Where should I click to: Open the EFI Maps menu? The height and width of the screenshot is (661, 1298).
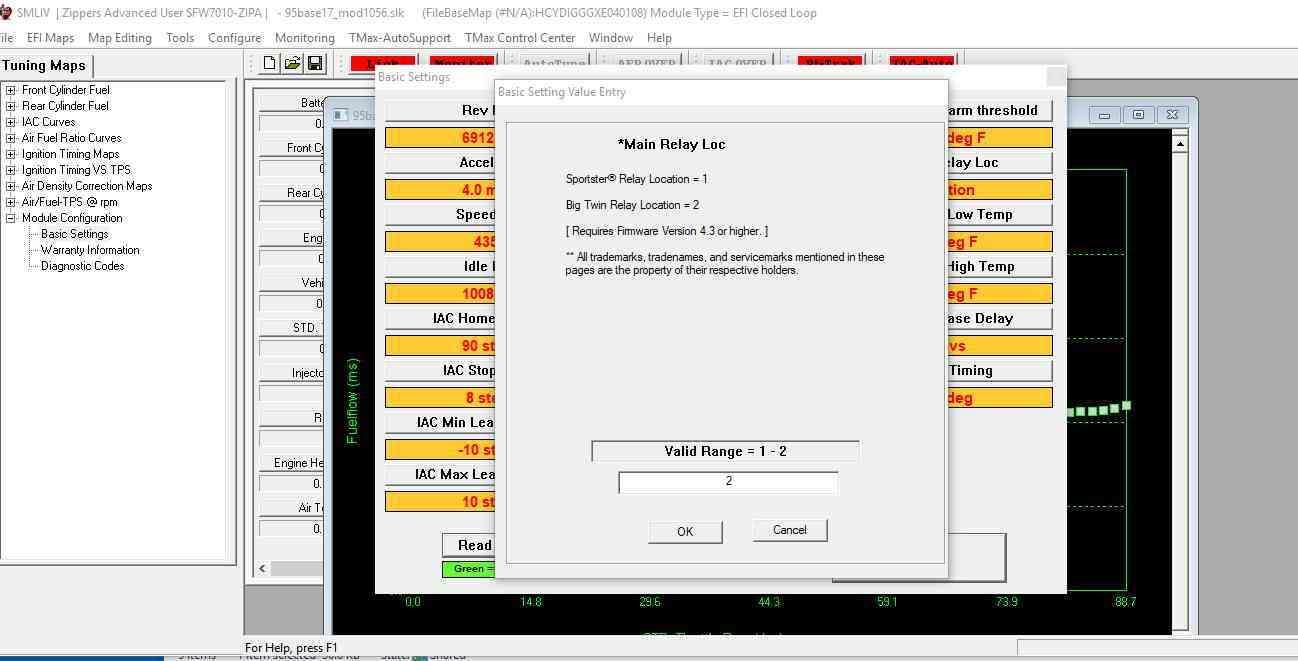tap(50, 38)
